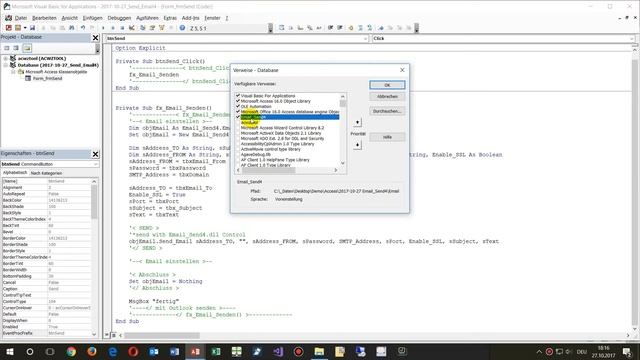
Task: Open the Datei menu
Action: tap(21, 18)
